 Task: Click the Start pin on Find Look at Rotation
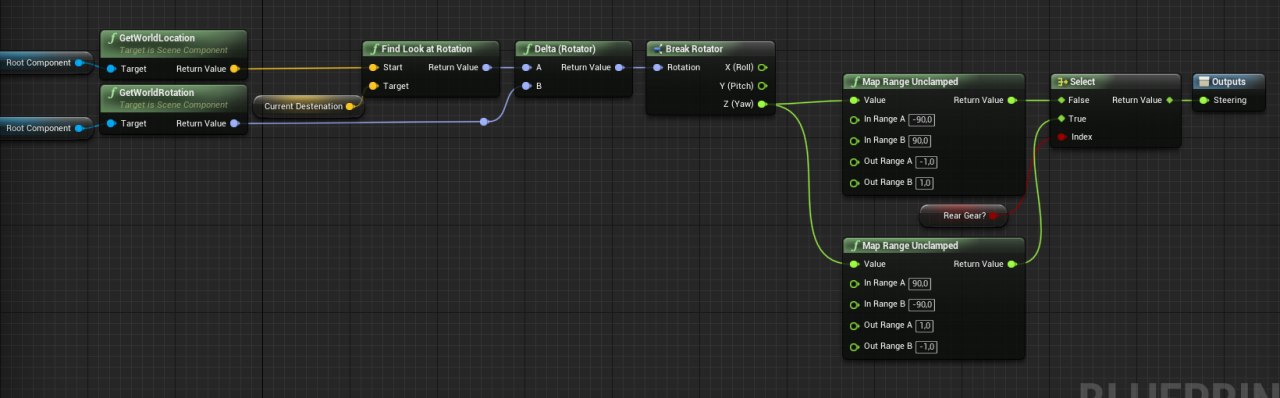(373, 67)
